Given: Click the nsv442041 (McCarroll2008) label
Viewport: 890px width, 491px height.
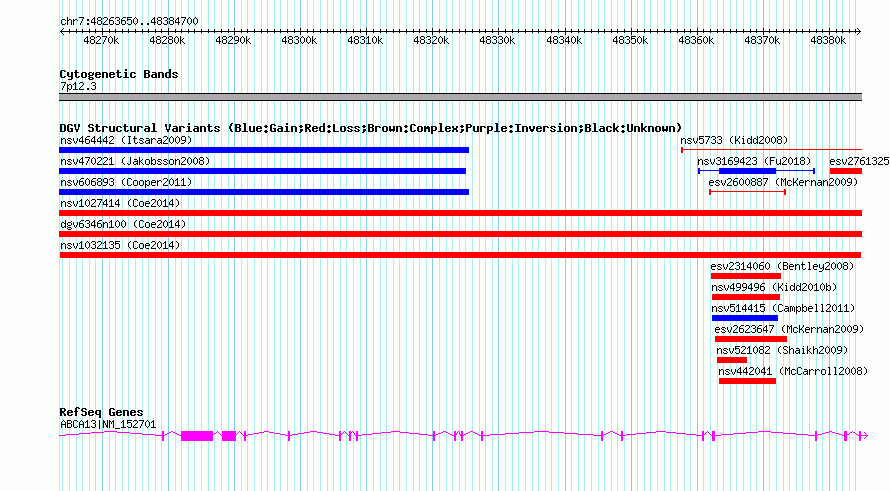Looking at the screenshot, I should tap(793, 371).
